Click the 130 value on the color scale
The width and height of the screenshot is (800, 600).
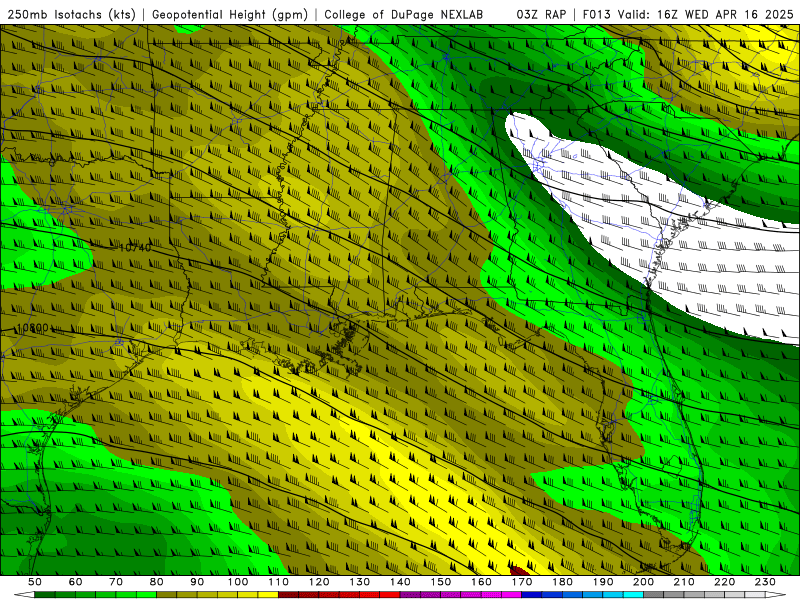360,582
